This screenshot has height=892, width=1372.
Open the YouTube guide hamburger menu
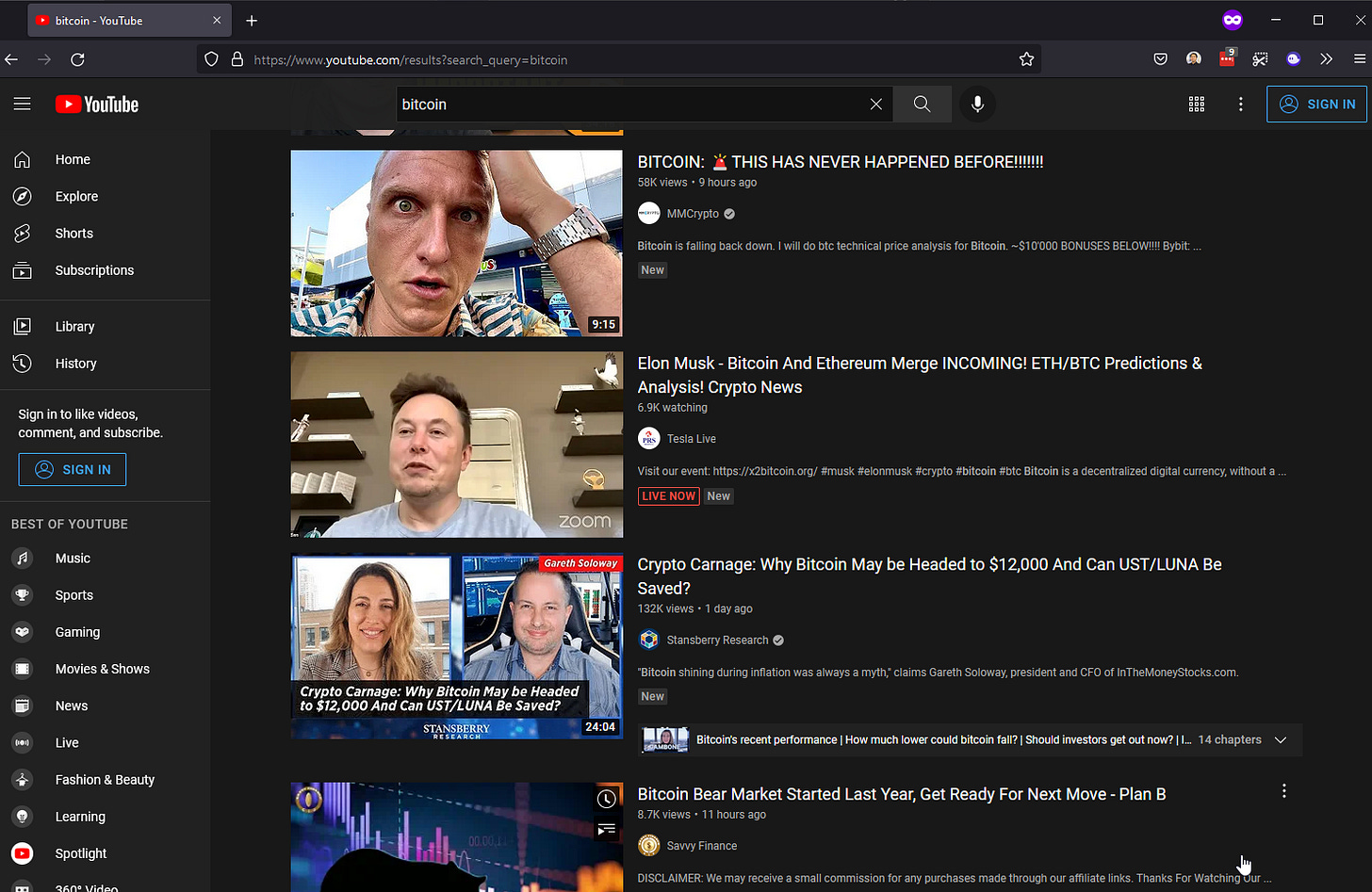tap(23, 105)
